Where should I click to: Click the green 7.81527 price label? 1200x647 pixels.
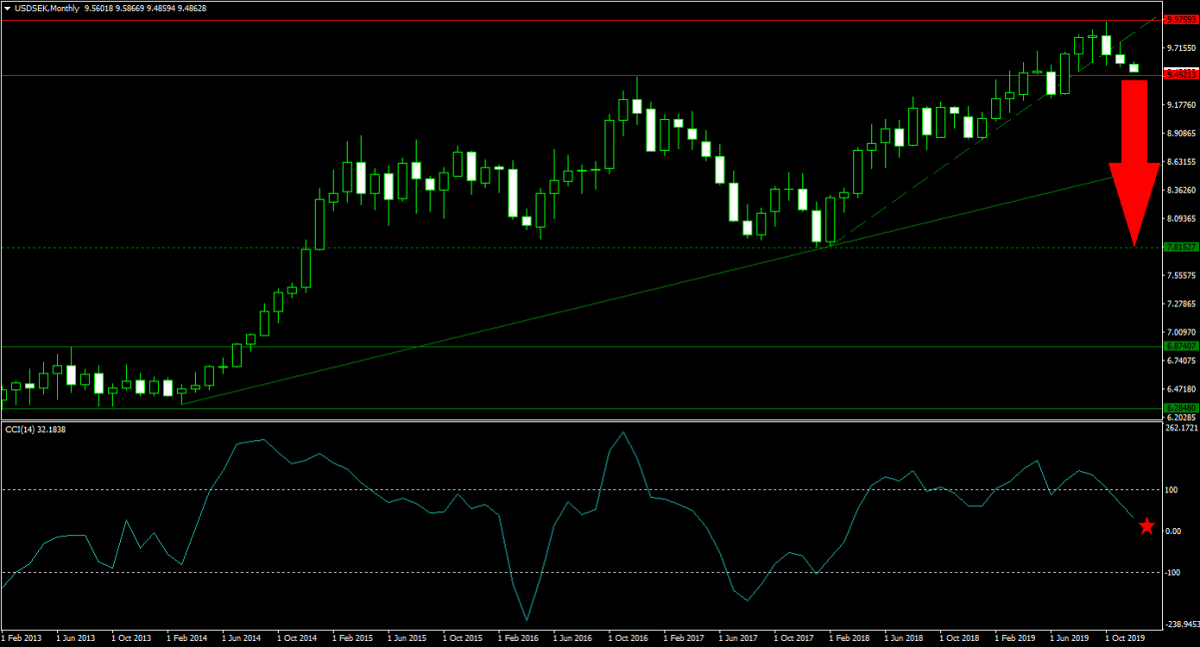(1180, 247)
